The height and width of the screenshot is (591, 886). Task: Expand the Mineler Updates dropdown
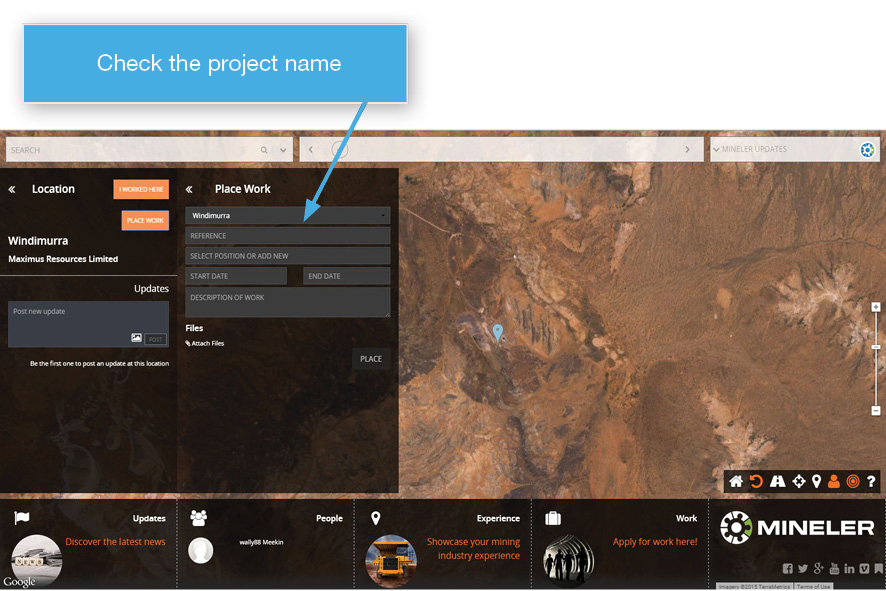(x=716, y=150)
